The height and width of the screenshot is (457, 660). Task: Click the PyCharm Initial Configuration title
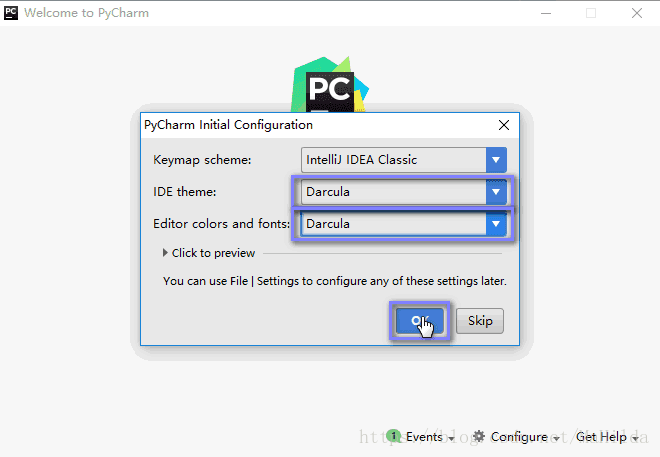(228, 125)
